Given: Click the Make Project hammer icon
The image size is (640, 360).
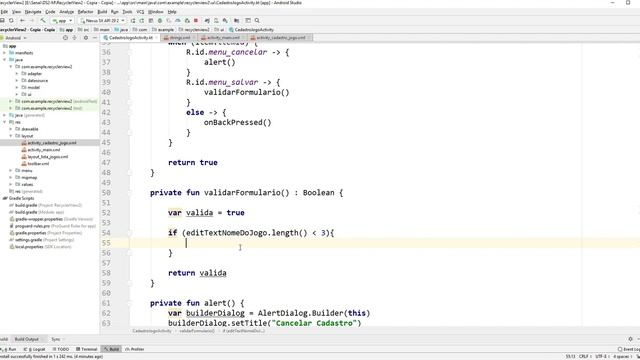Looking at the screenshot, I should (42, 20).
